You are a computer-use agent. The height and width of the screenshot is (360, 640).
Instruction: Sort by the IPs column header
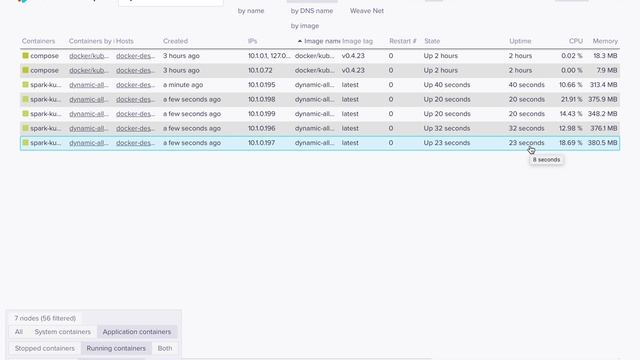pyautogui.click(x=252, y=41)
